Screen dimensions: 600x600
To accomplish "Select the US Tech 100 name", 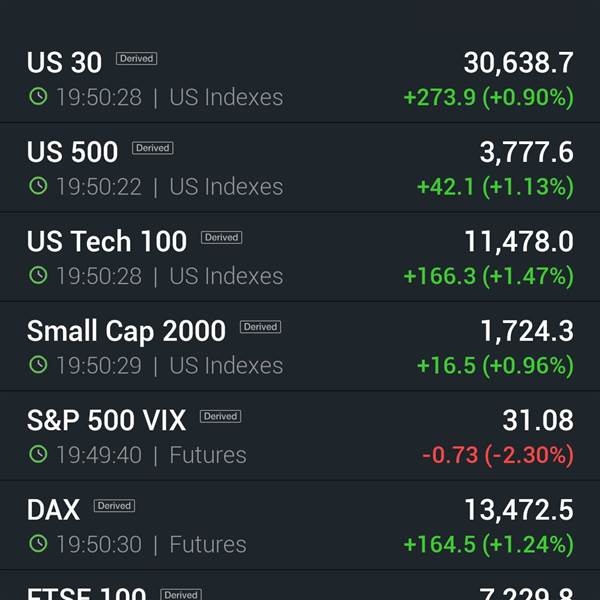I will (x=107, y=241).
